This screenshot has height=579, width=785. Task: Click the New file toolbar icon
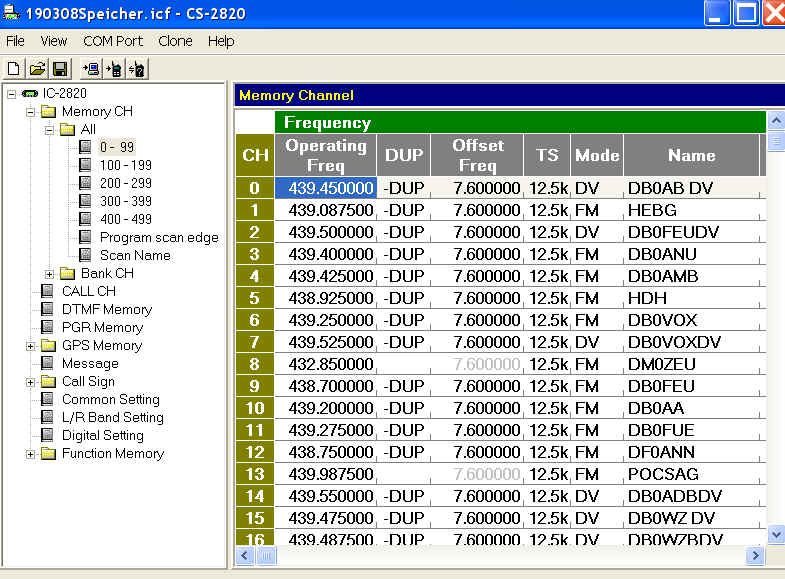pyautogui.click(x=13, y=69)
